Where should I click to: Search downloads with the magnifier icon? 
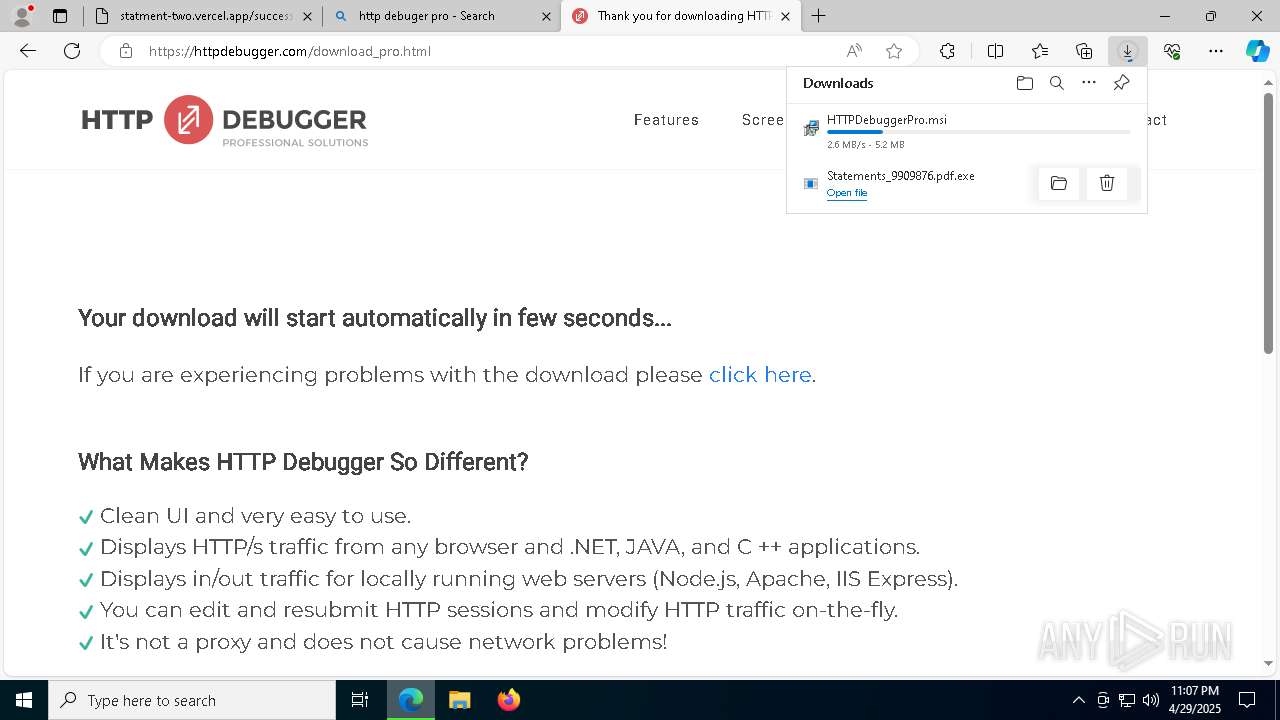coord(1056,83)
